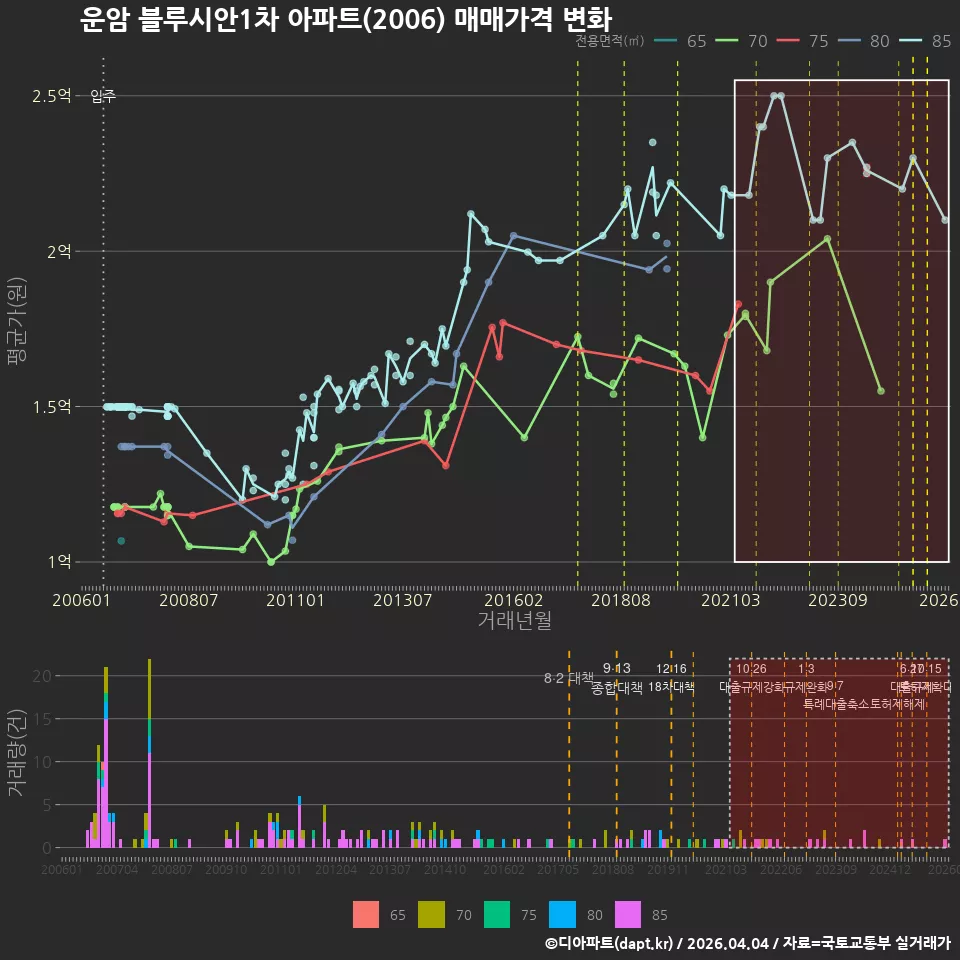Click the 70 olive legend swatch

click(431, 914)
